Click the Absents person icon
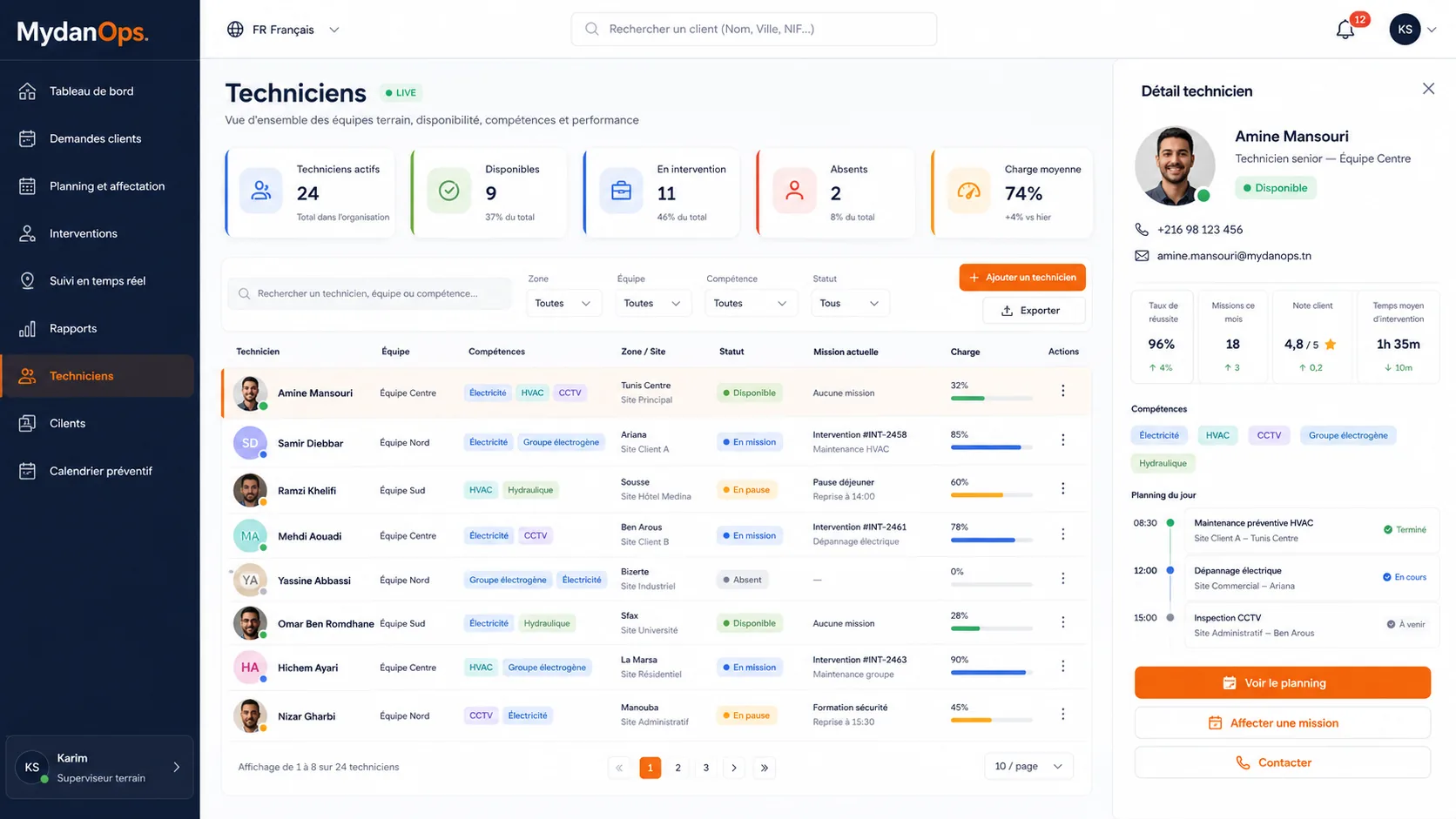Image resolution: width=1456 pixels, height=819 pixels. [794, 191]
